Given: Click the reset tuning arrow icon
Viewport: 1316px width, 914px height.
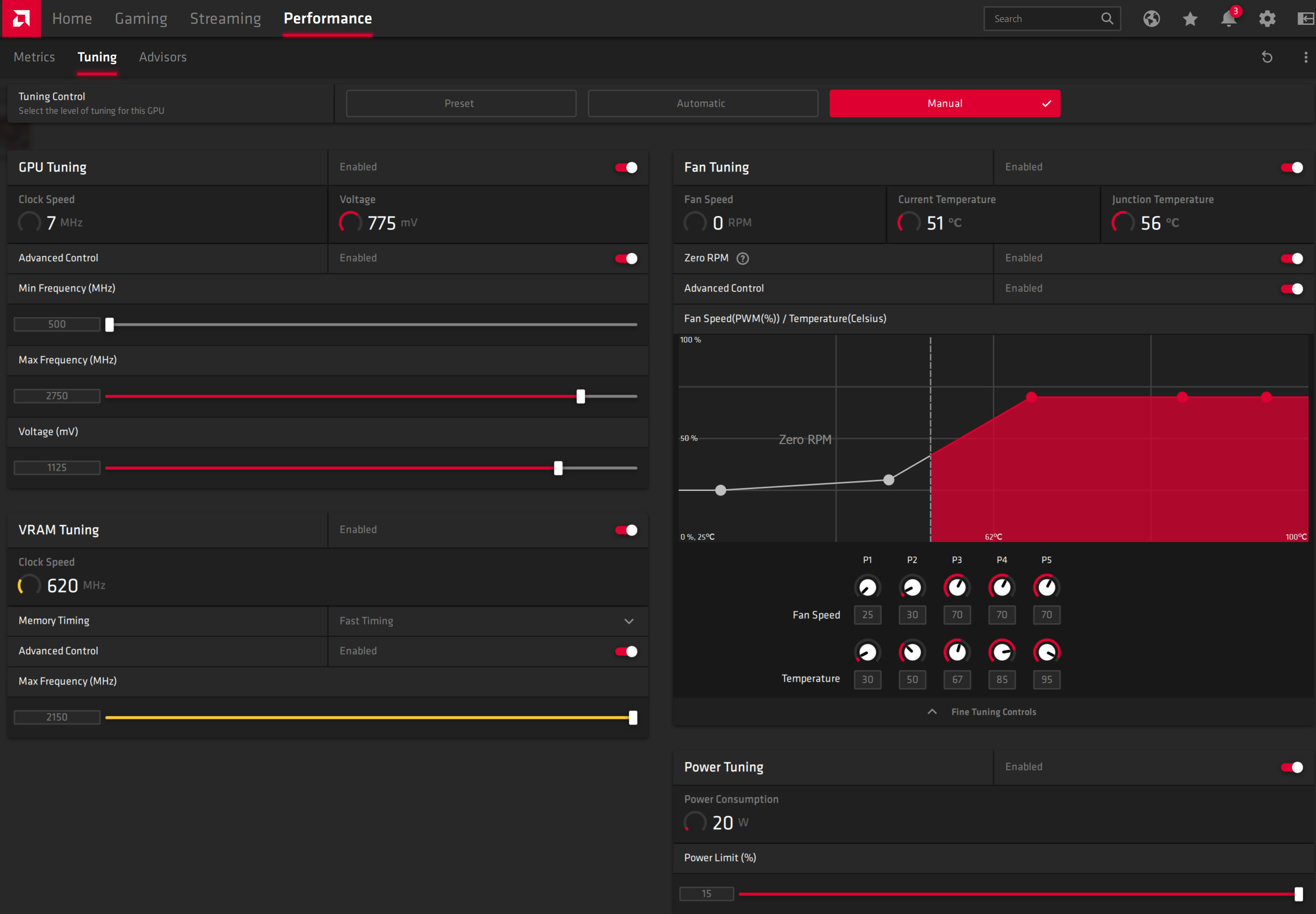Looking at the screenshot, I should tap(1267, 57).
